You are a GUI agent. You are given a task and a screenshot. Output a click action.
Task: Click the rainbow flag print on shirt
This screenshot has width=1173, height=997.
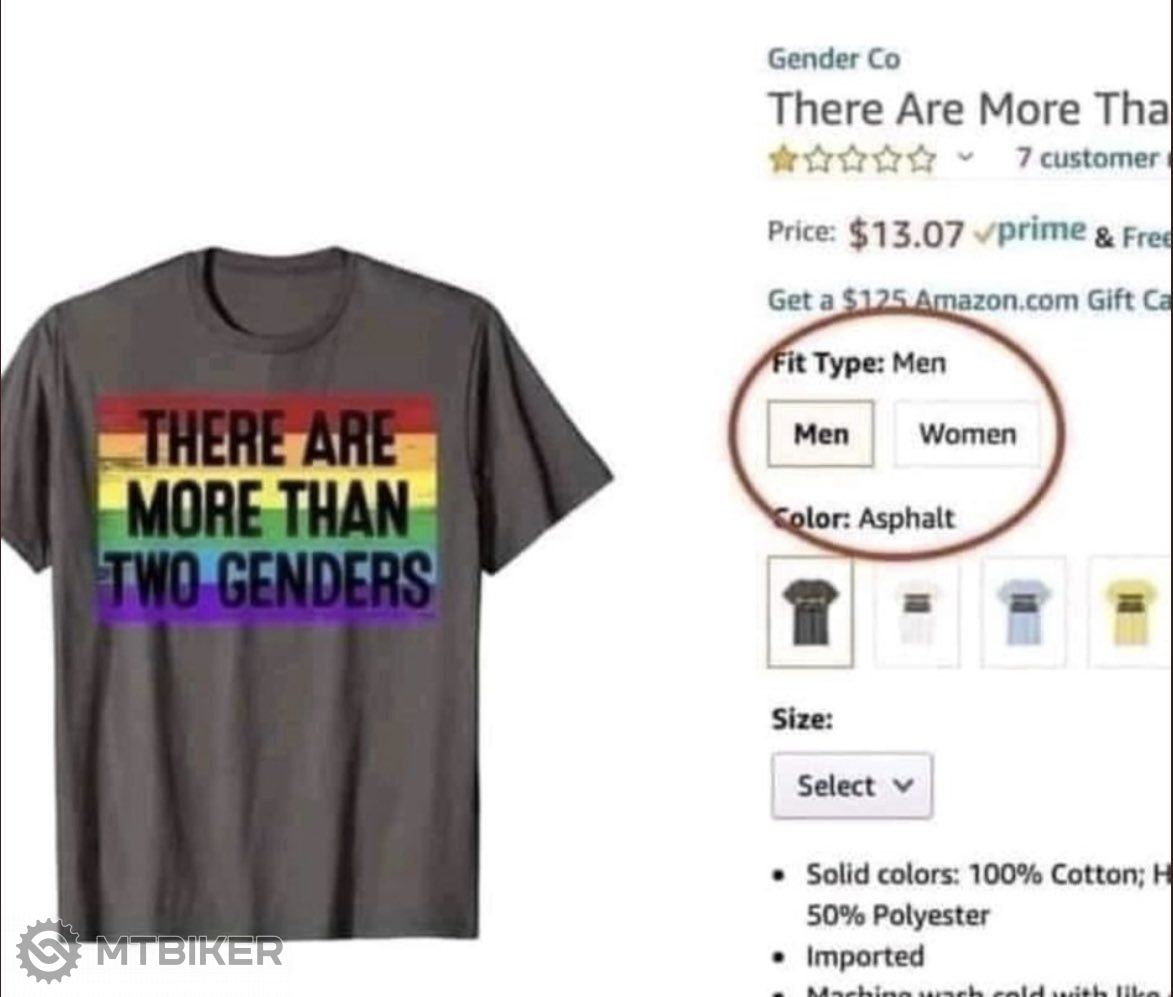tap(267, 509)
